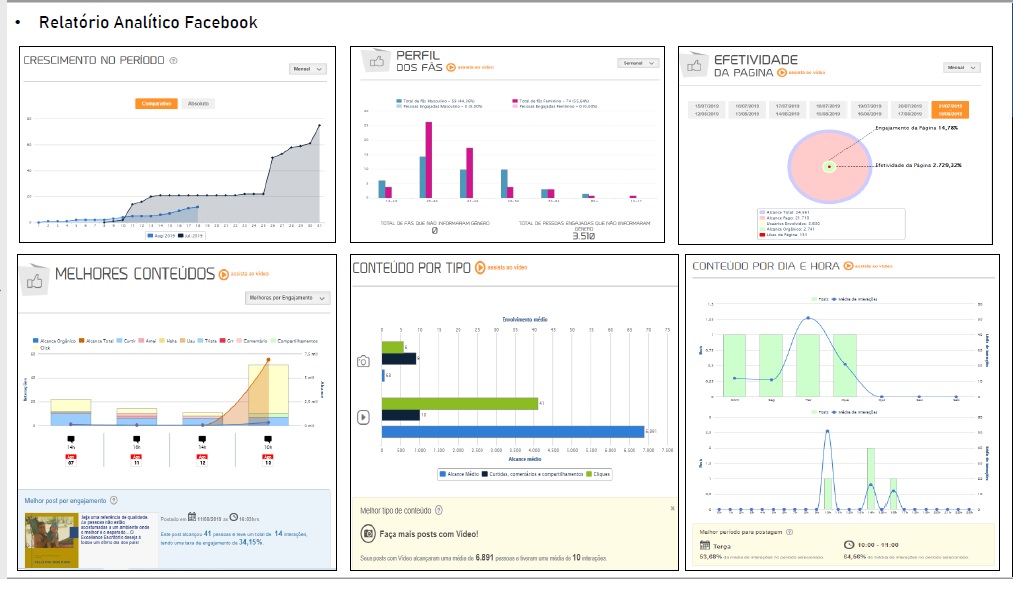Close the Melhor tipo de conteúdo tip
1013x608 pixels.
pos(672,508)
